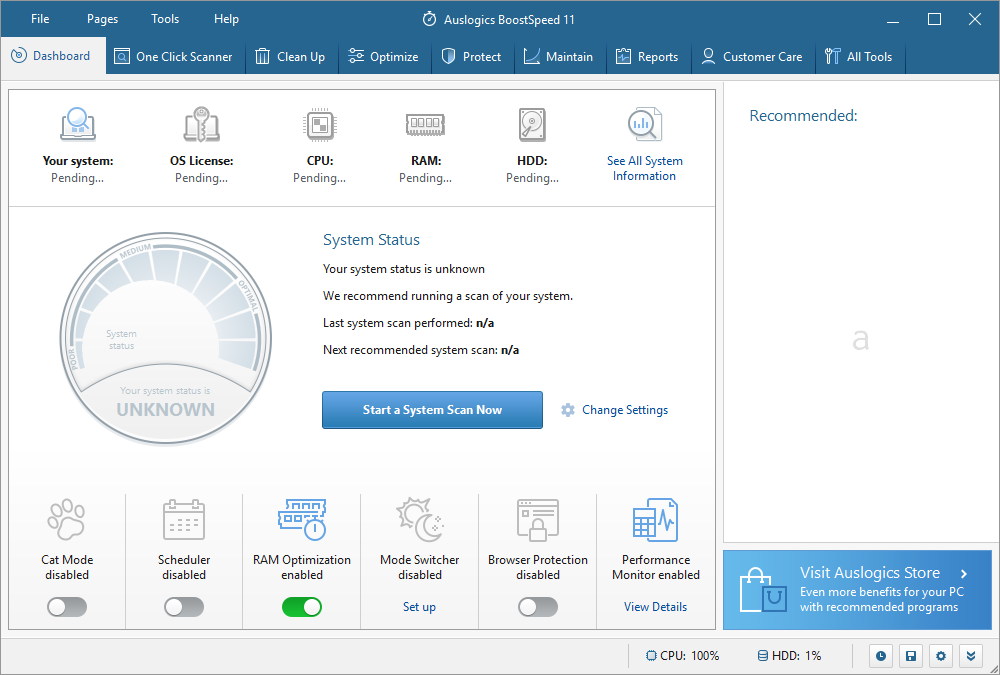The width and height of the screenshot is (1000, 675).
Task: Click the CPU: 100% status indicator
Action: [x=682, y=656]
